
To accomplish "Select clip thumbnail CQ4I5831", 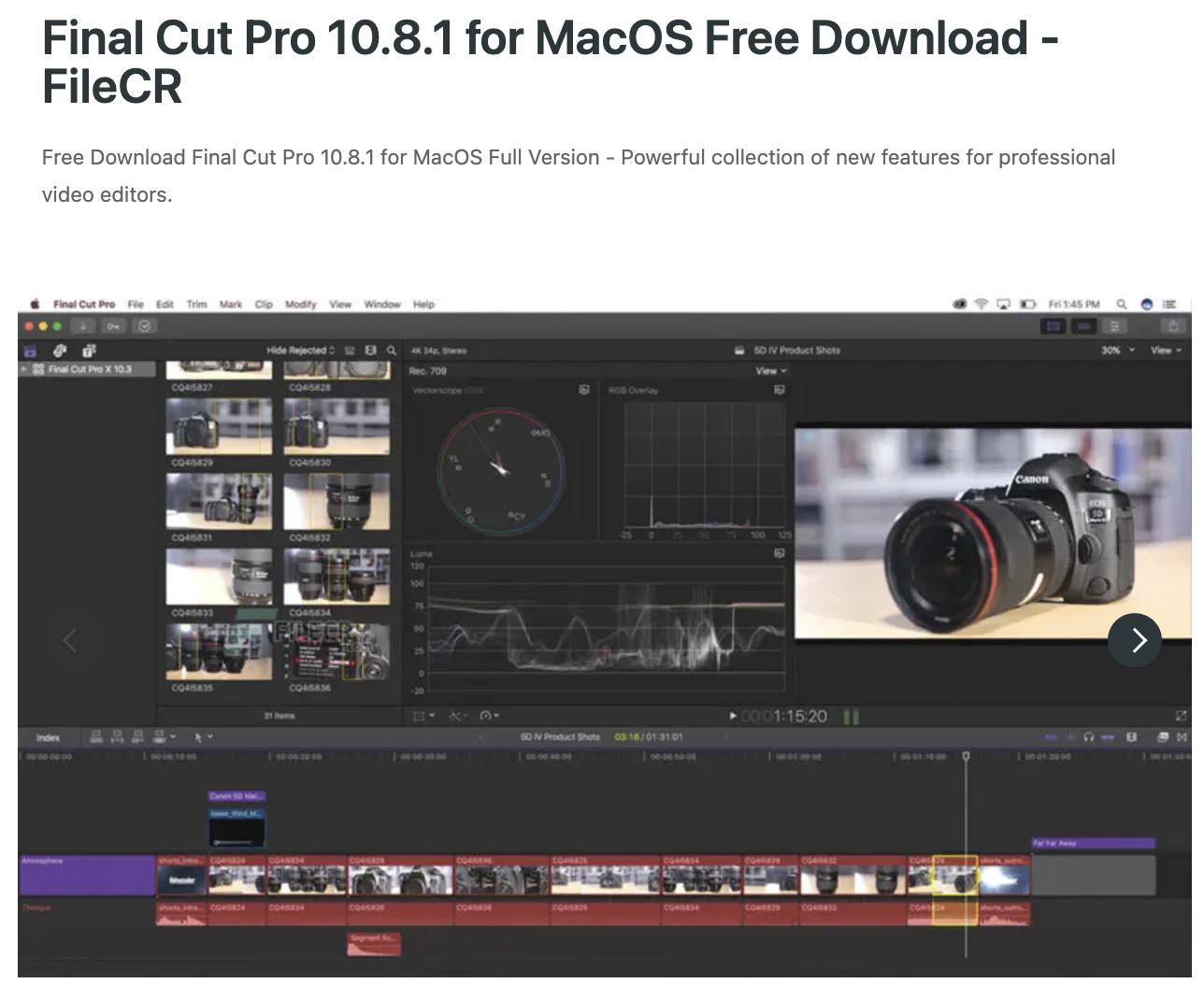I will tap(219, 502).
